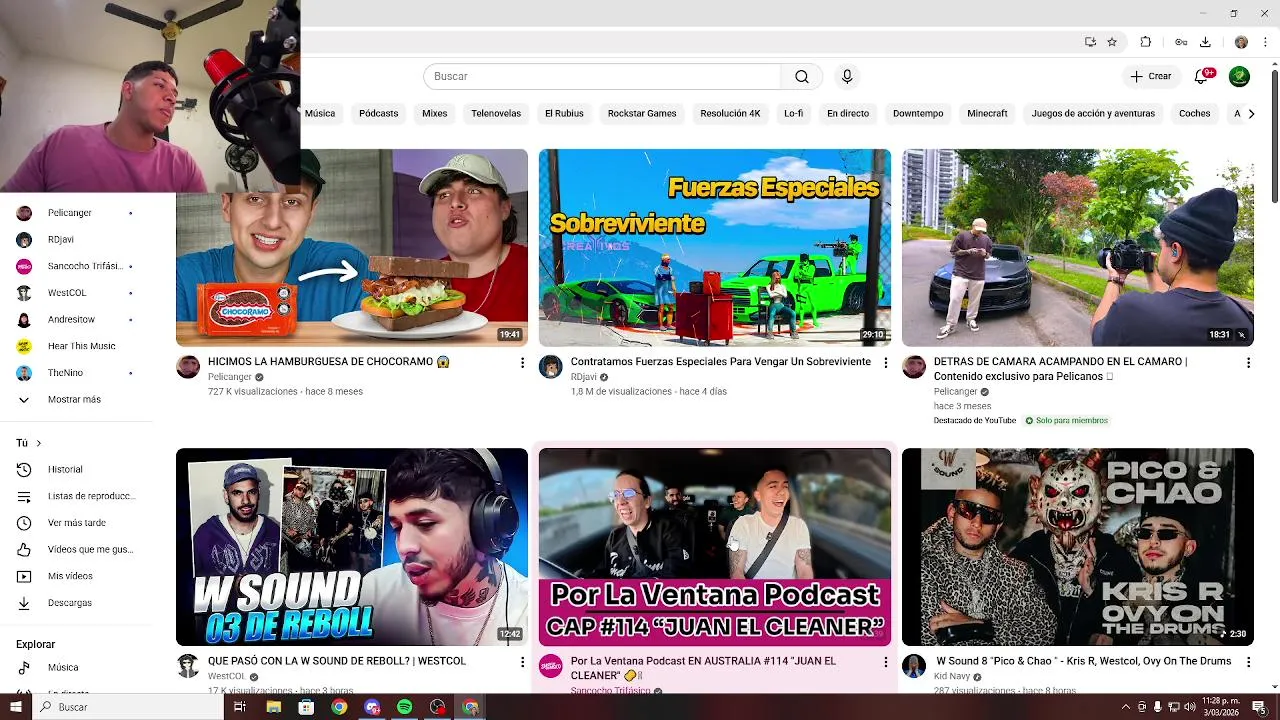Open Chrome downloads arrow icon
1280x720 pixels.
1205,42
